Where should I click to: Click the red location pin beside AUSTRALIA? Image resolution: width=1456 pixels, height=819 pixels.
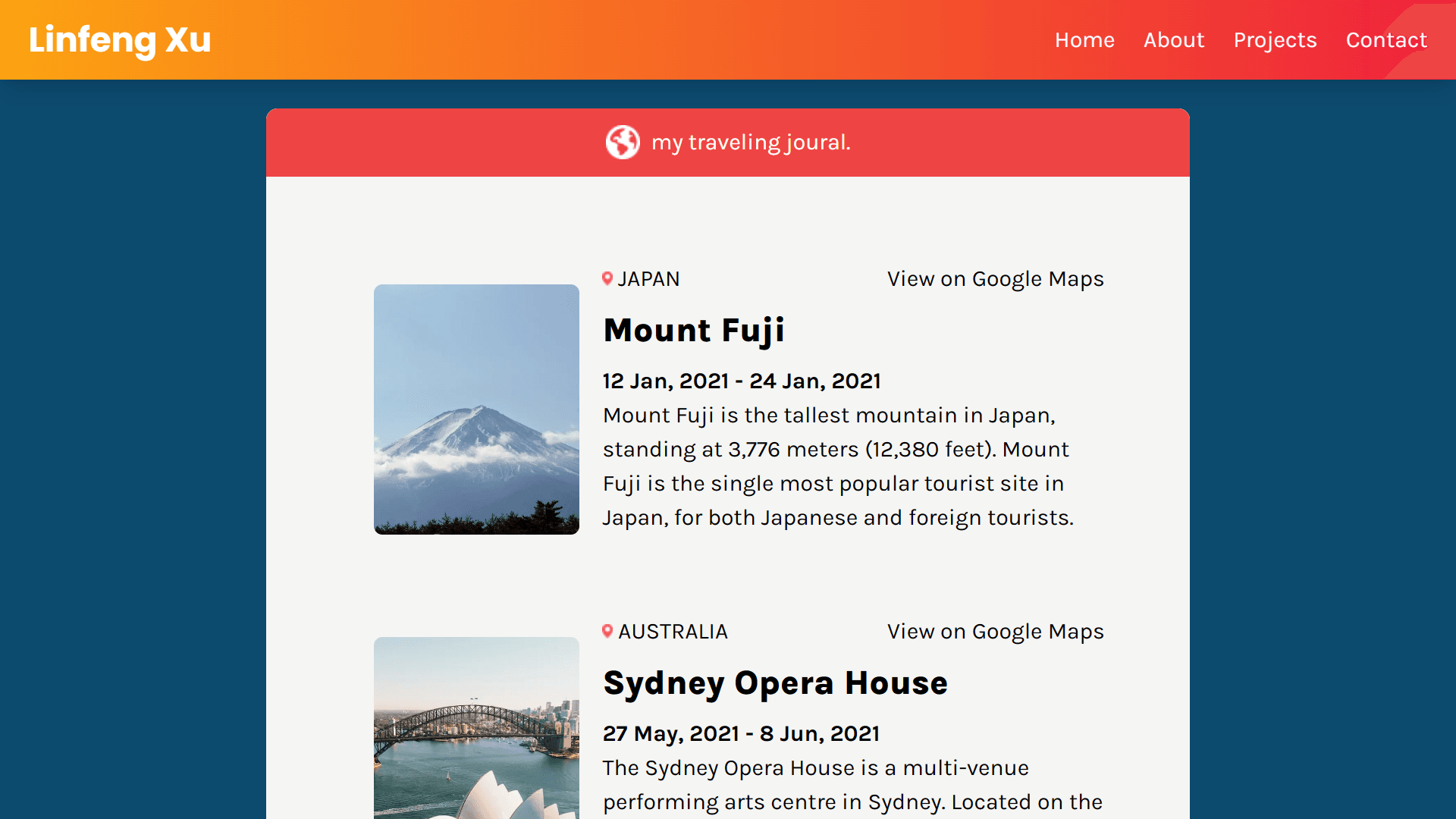(607, 631)
